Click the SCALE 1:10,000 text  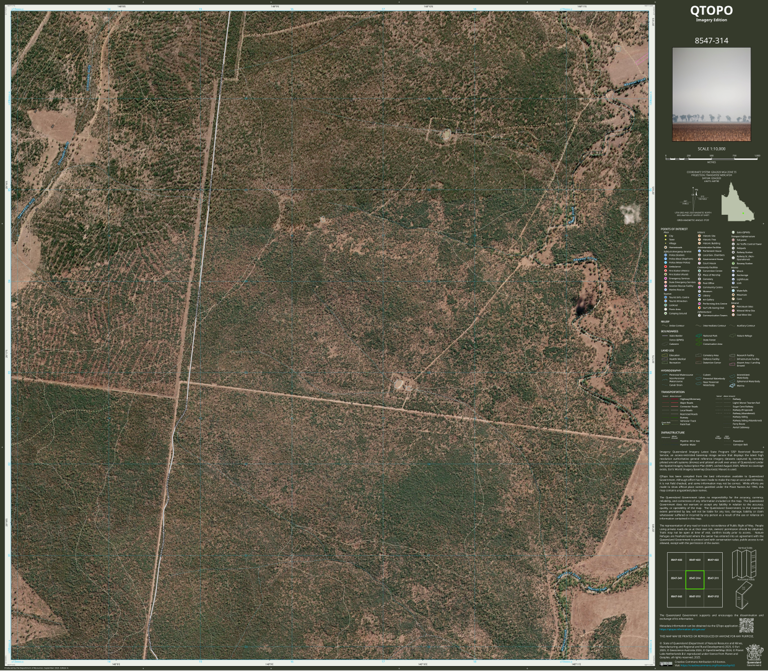click(711, 148)
